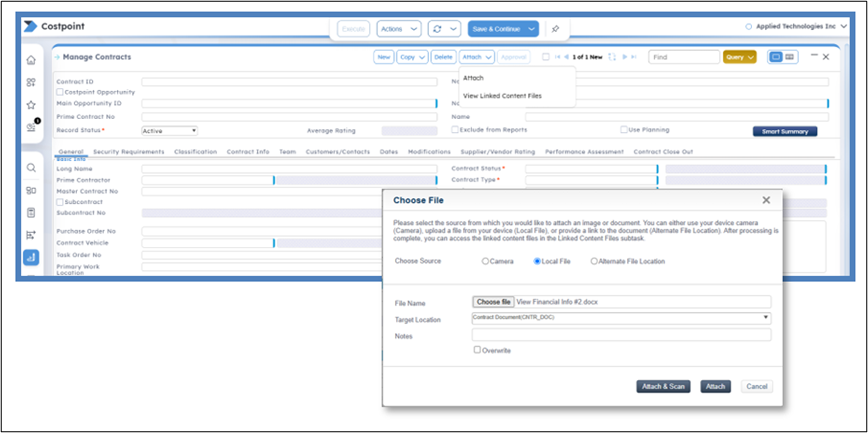Click the Home icon in the sidebar
The width and height of the screenshot is (868, 433).
[31, 61]
